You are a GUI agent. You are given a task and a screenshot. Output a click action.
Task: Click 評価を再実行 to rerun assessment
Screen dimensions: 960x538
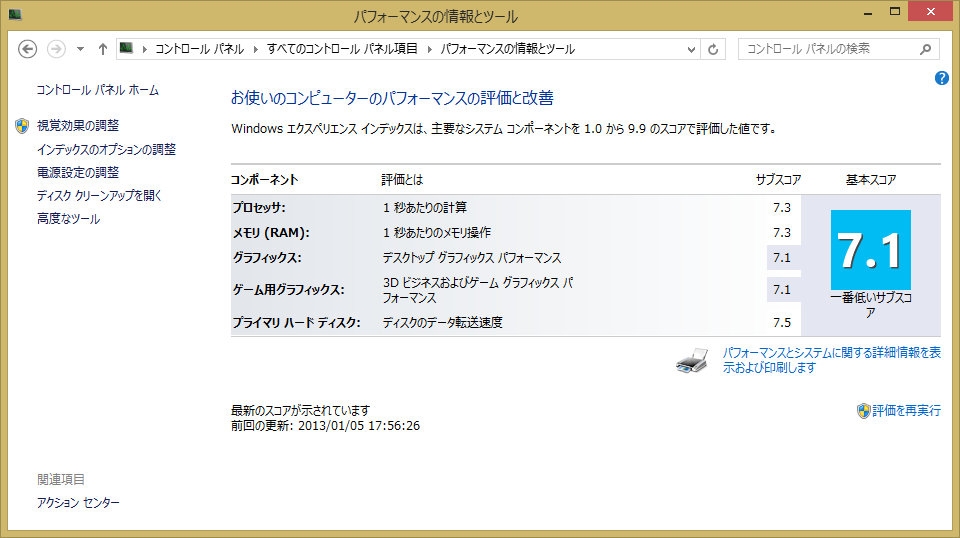point(906,411)
